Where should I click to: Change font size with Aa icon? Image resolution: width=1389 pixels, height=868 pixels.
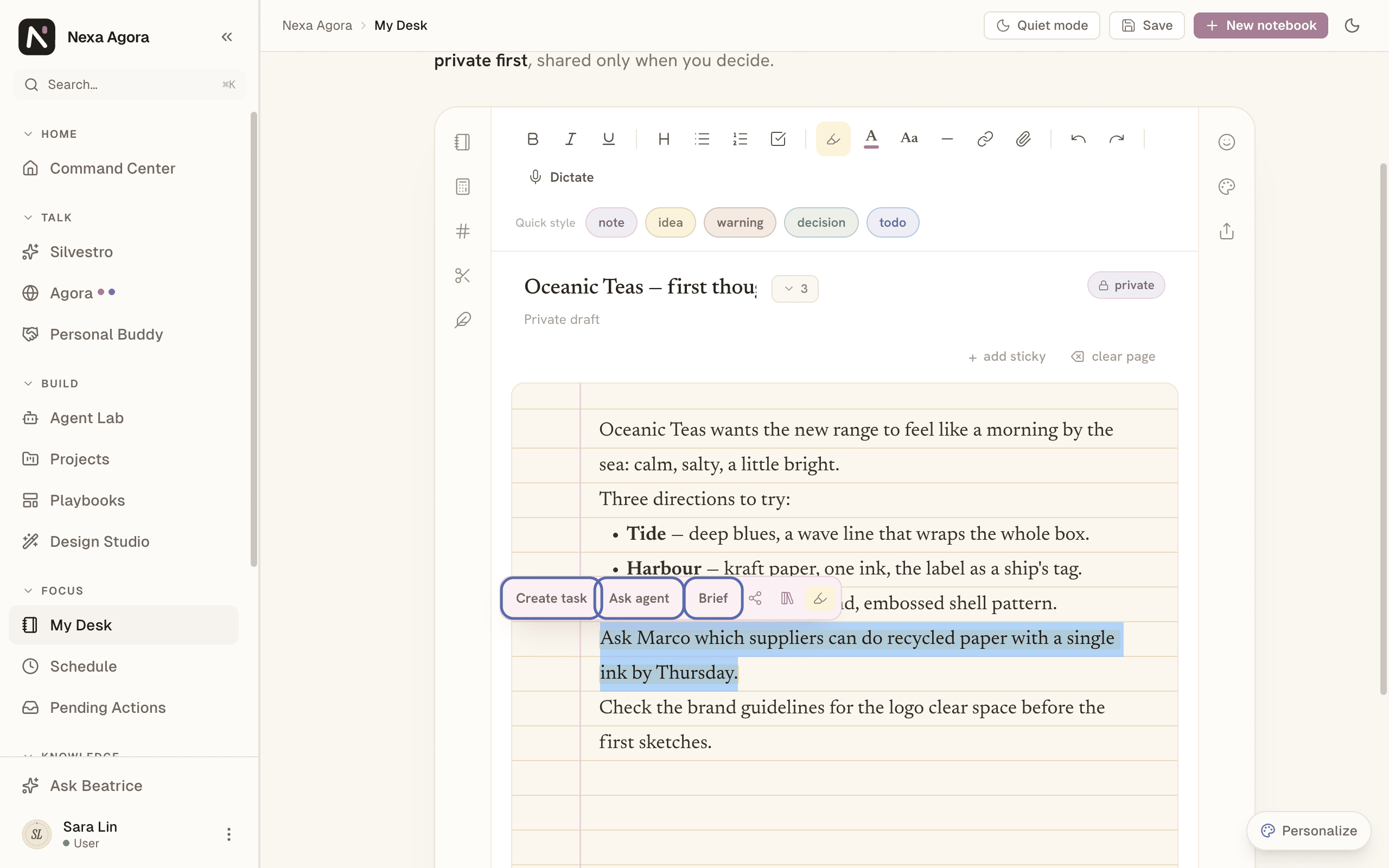tap(909, 139)
